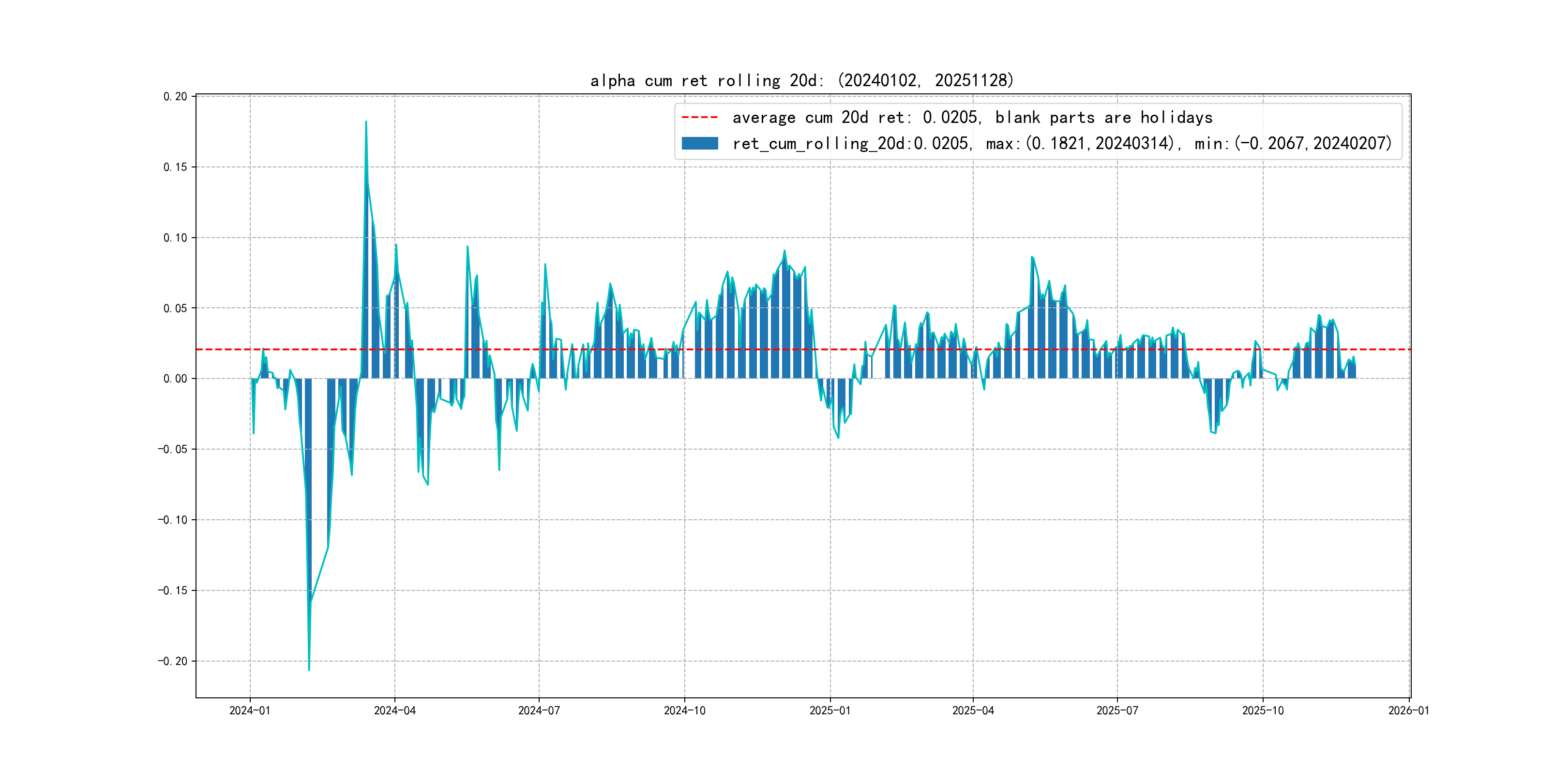Click the 2024-10 x-axis tick label
Image resolution: width=1568 pixels, height=784 pixels.
coord(684,710)
